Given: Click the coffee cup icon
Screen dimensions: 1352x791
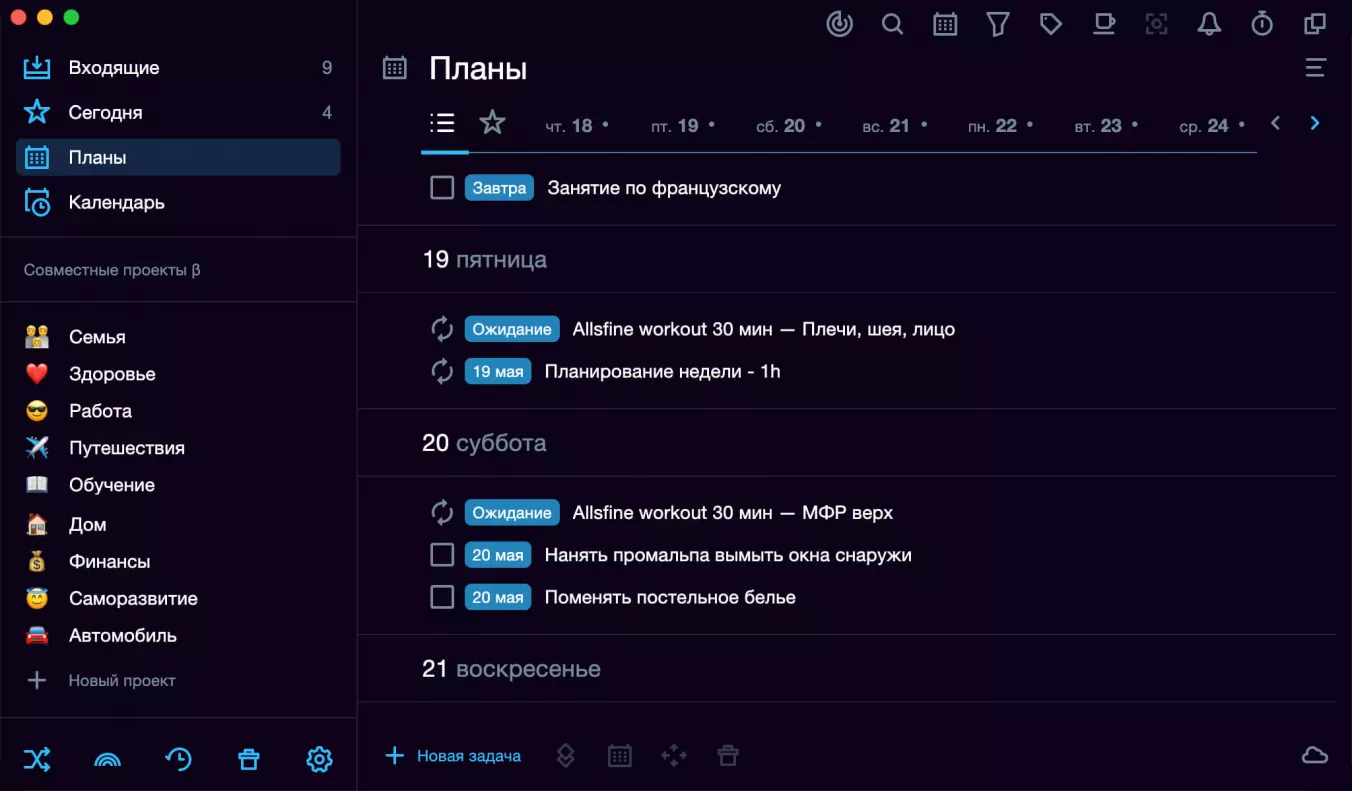Looking at the screenshot, I should 1104,24.
